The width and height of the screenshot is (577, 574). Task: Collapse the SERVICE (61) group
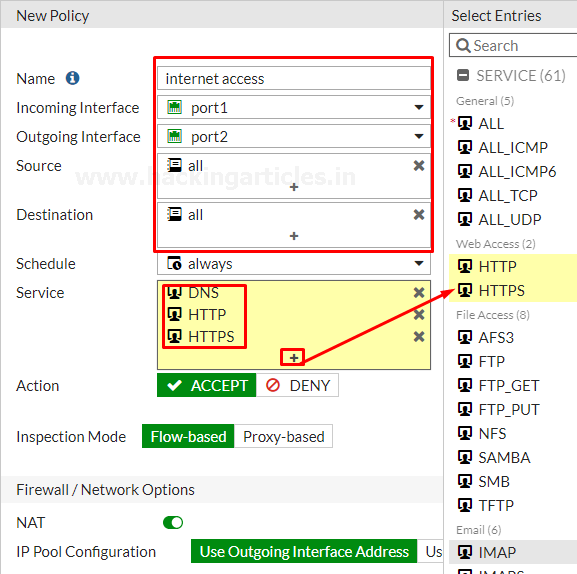[x=463, y=75]
